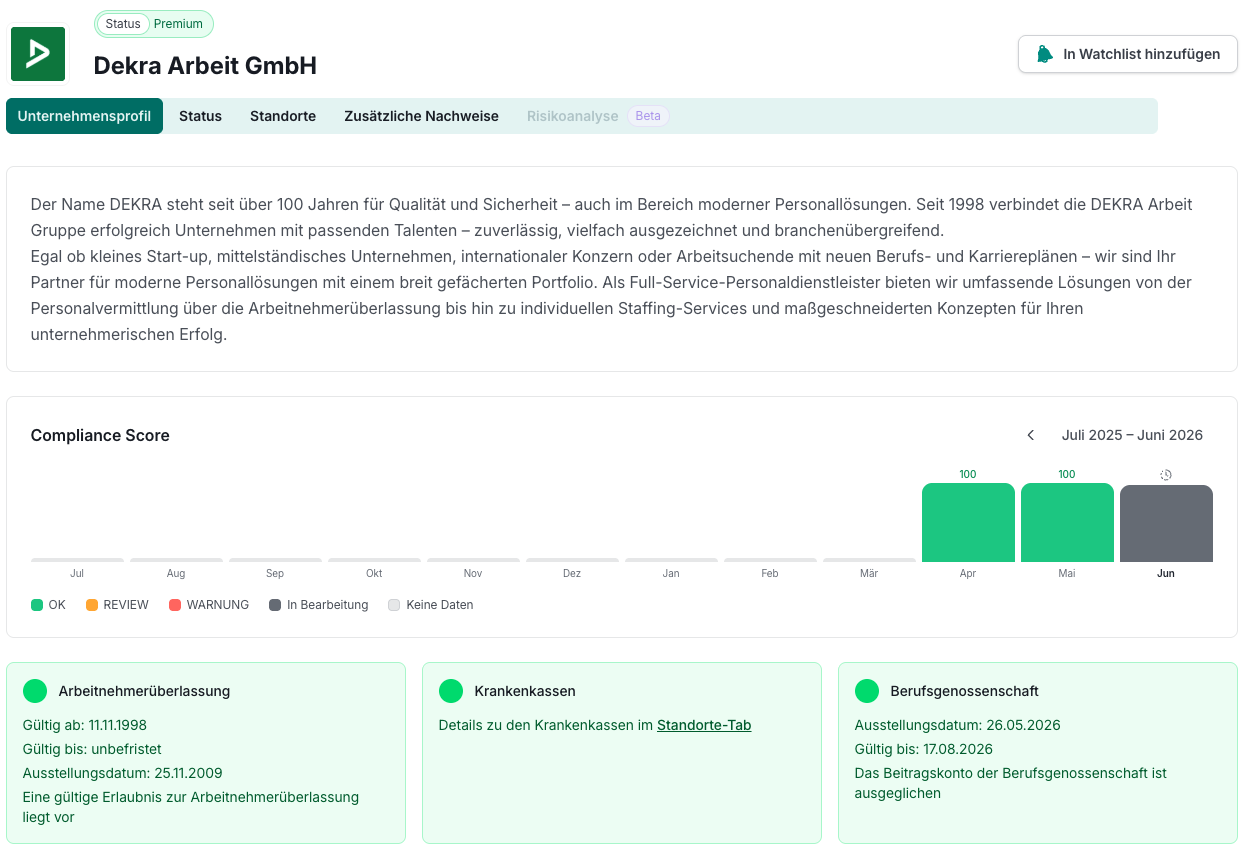Click the Beta badge next to Risikoanalyse

click(648, 116)
